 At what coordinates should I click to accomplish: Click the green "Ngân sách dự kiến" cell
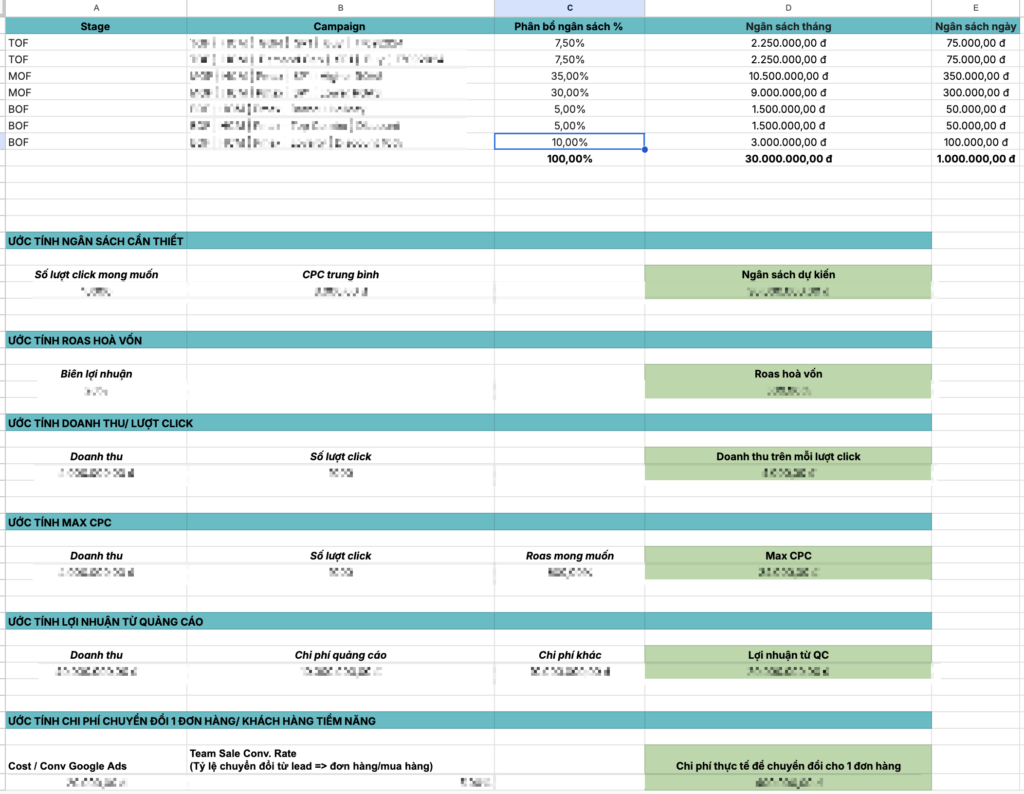pos(788,274)
